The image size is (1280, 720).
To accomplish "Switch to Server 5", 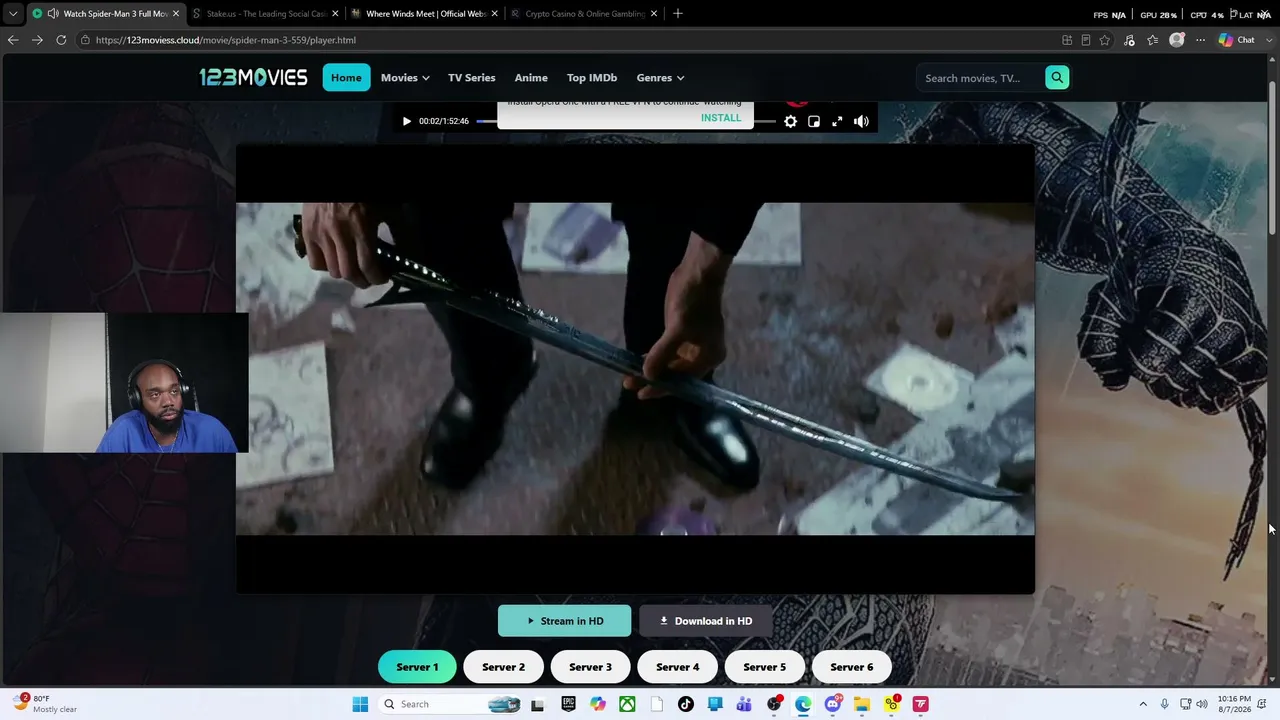I will tap(764, 667).
